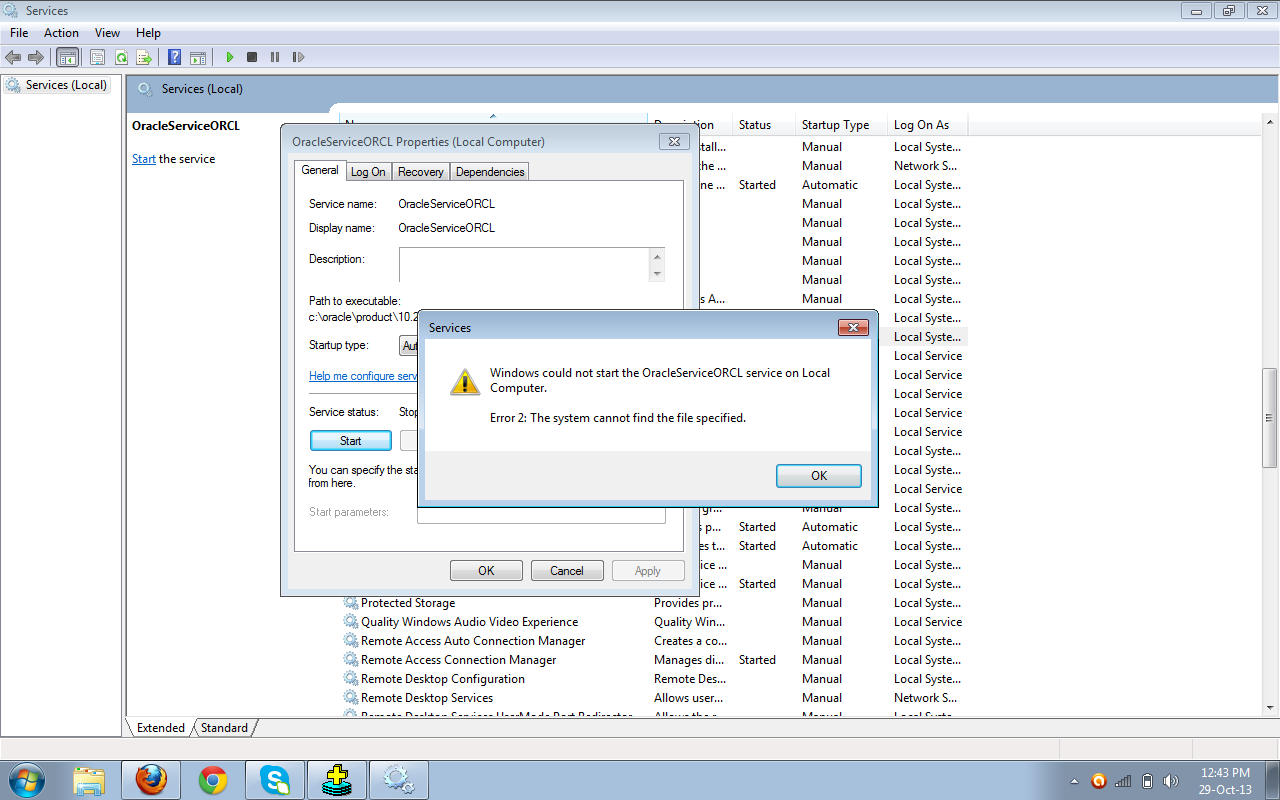This screenshot has height=800, width=1280.
Task: Open the Log On tab in Properties
Action: point(368,172)
